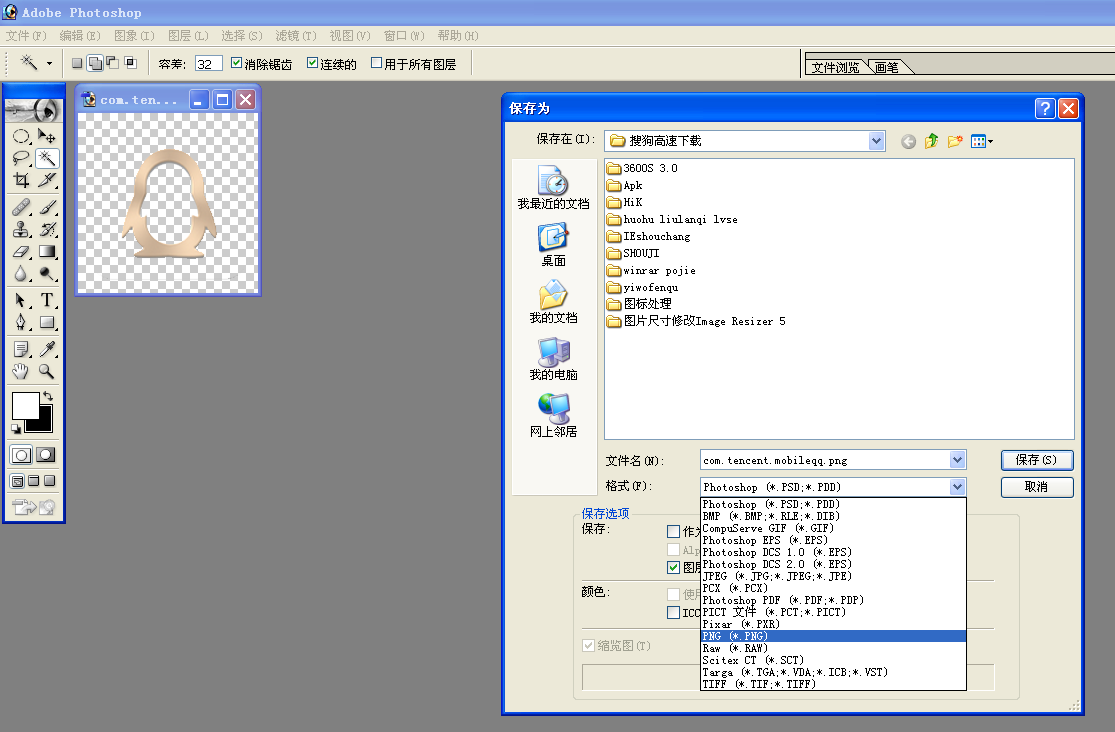
Task: Toggle 连续的 contiguous checkbox
Action: [x=312, y=63]
